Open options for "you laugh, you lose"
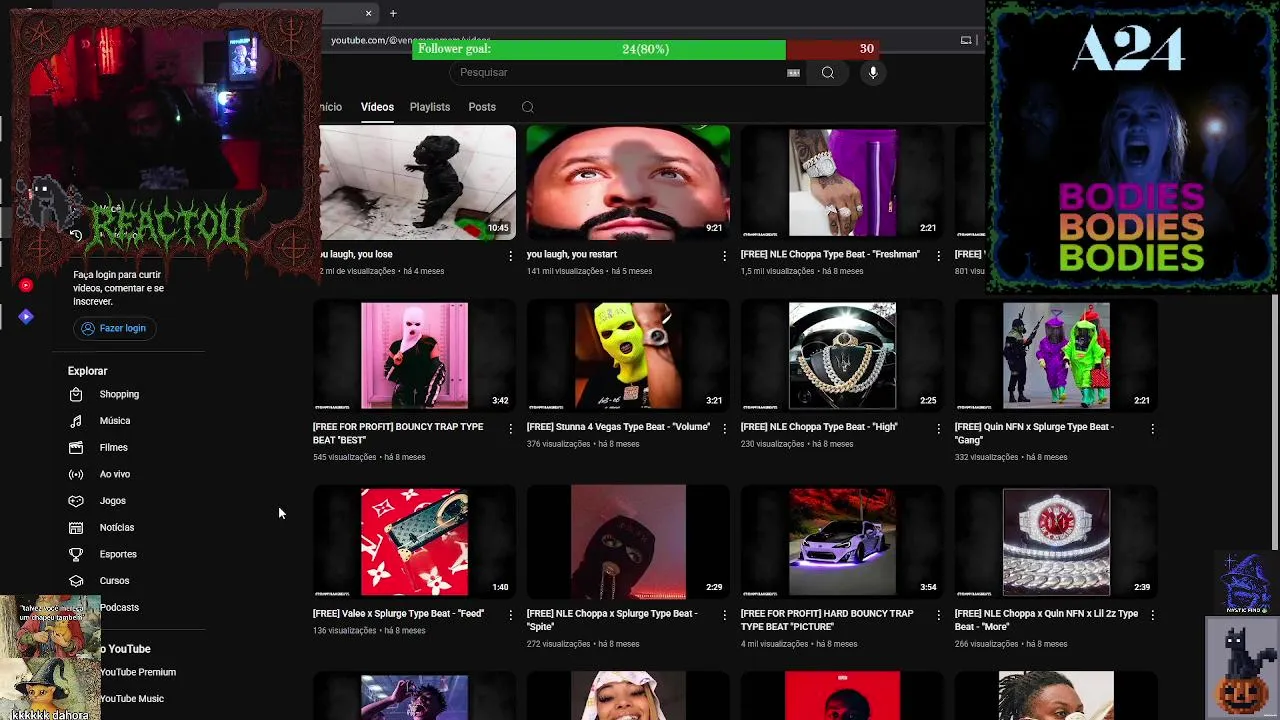This screenshot has height=720, width=1280. [x=510, y=256]
